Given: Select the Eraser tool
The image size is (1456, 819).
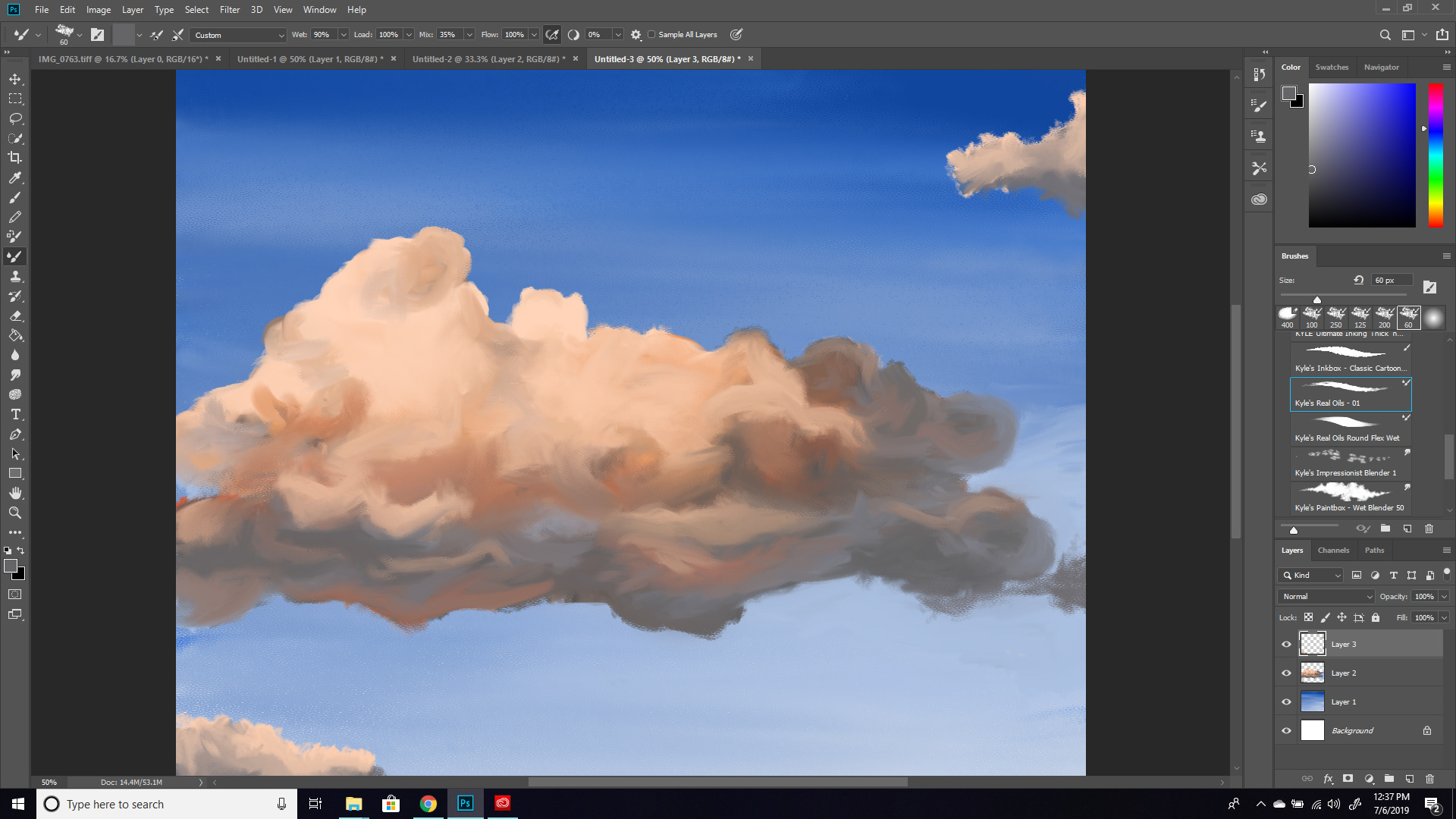Looking at the screenshot, I should click(x=15, y=315).
